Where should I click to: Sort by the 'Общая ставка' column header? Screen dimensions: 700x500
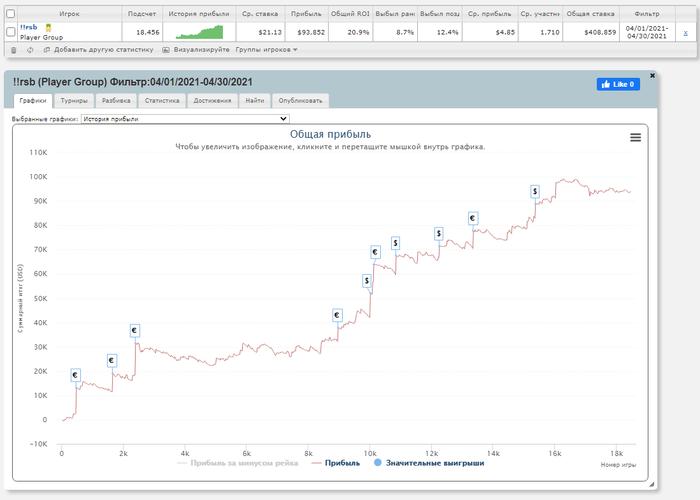pyautogui.click(x=591, y=14)
